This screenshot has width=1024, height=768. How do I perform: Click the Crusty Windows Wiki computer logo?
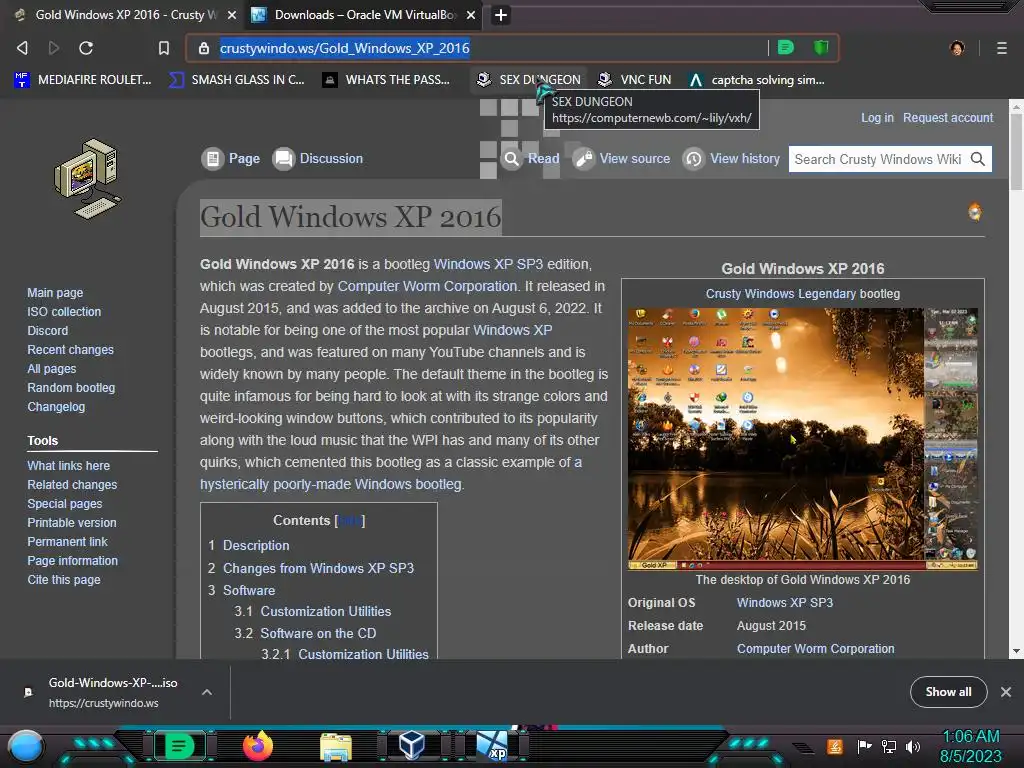88,178
